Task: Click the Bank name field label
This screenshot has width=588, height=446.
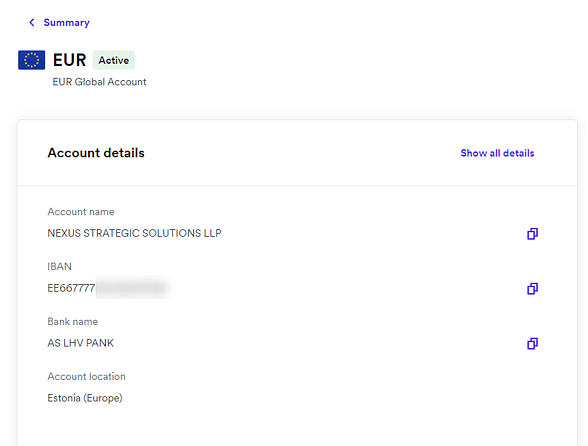Action: click(72, 321)
